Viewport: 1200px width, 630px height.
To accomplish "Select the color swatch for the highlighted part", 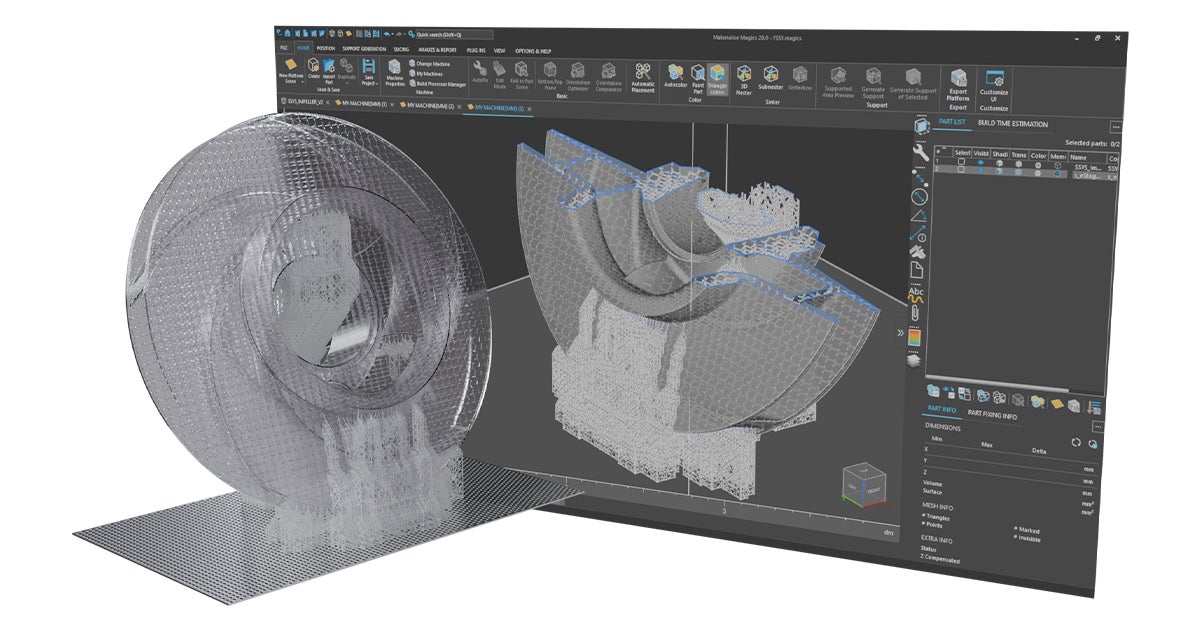I will click(1038, 174).
